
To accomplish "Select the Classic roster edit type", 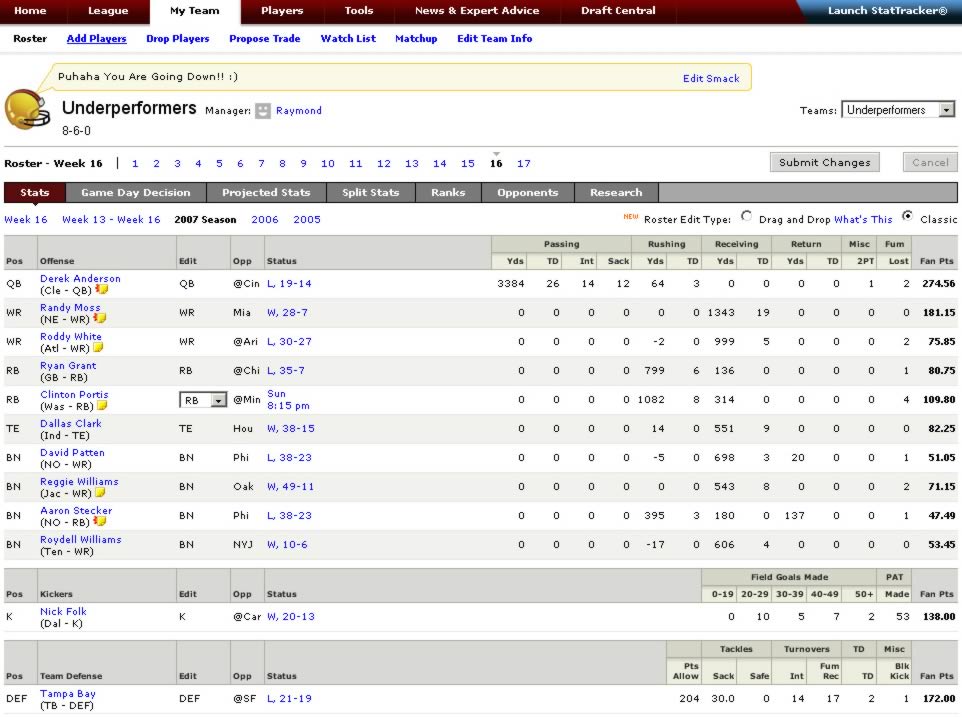I will [907, 216].
